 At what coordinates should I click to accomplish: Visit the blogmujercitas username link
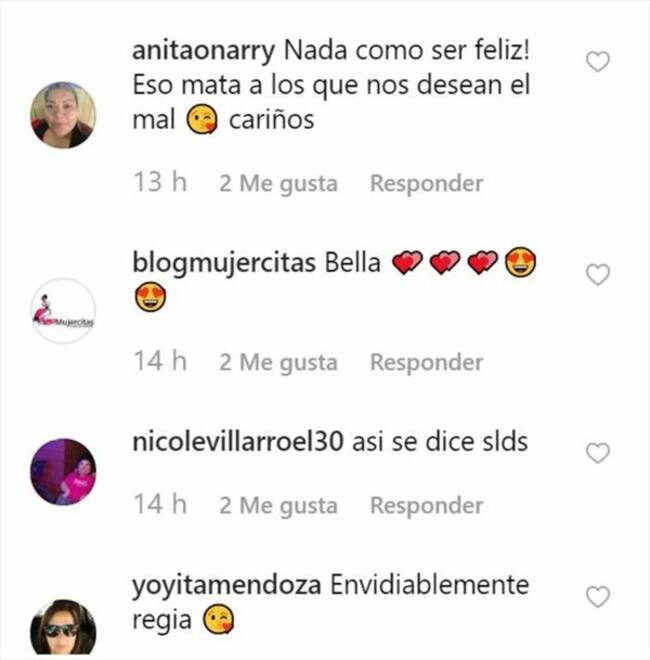[x=224, y=264]
